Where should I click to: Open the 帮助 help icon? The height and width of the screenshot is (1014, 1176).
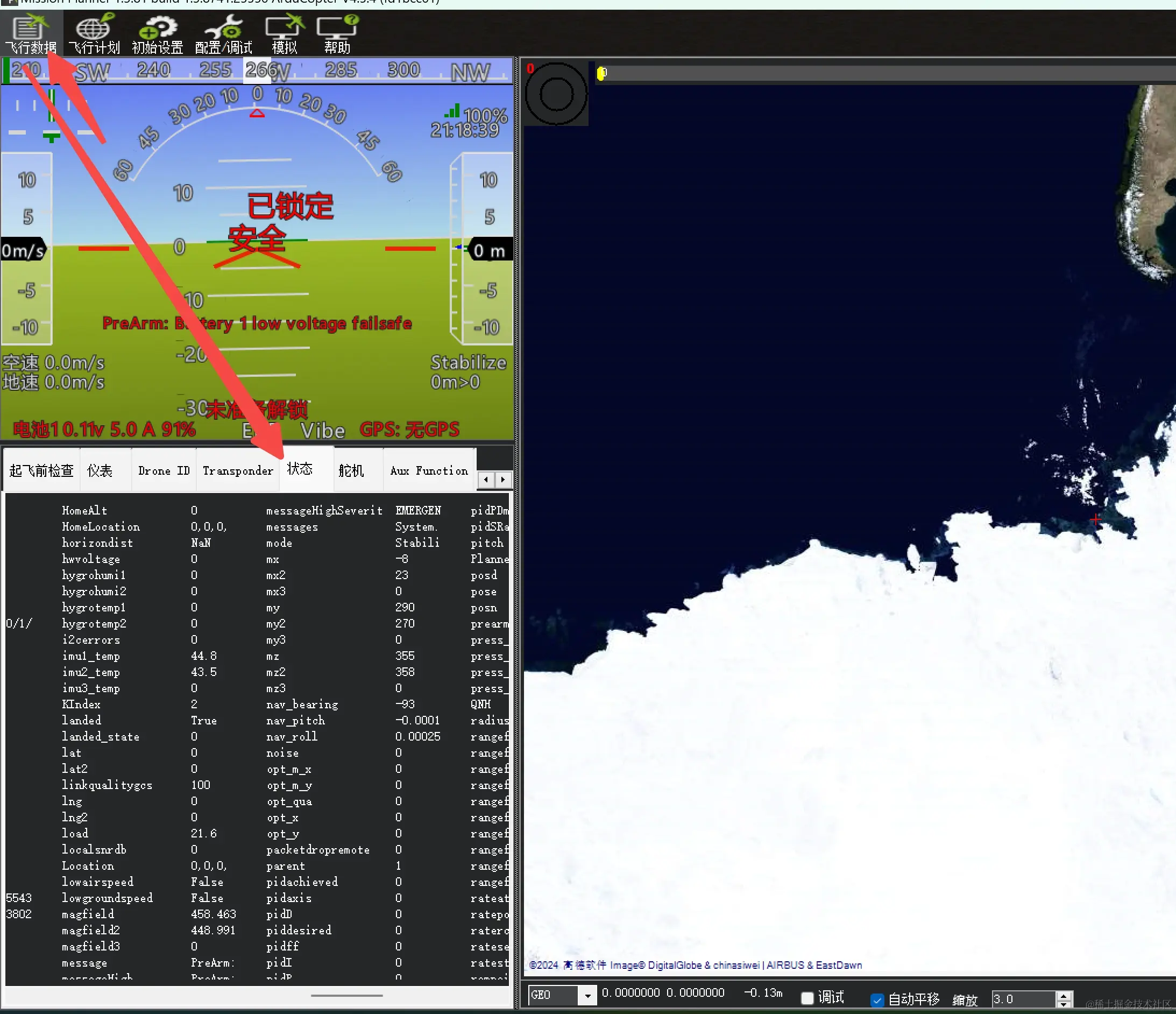(x=337, y=34)
